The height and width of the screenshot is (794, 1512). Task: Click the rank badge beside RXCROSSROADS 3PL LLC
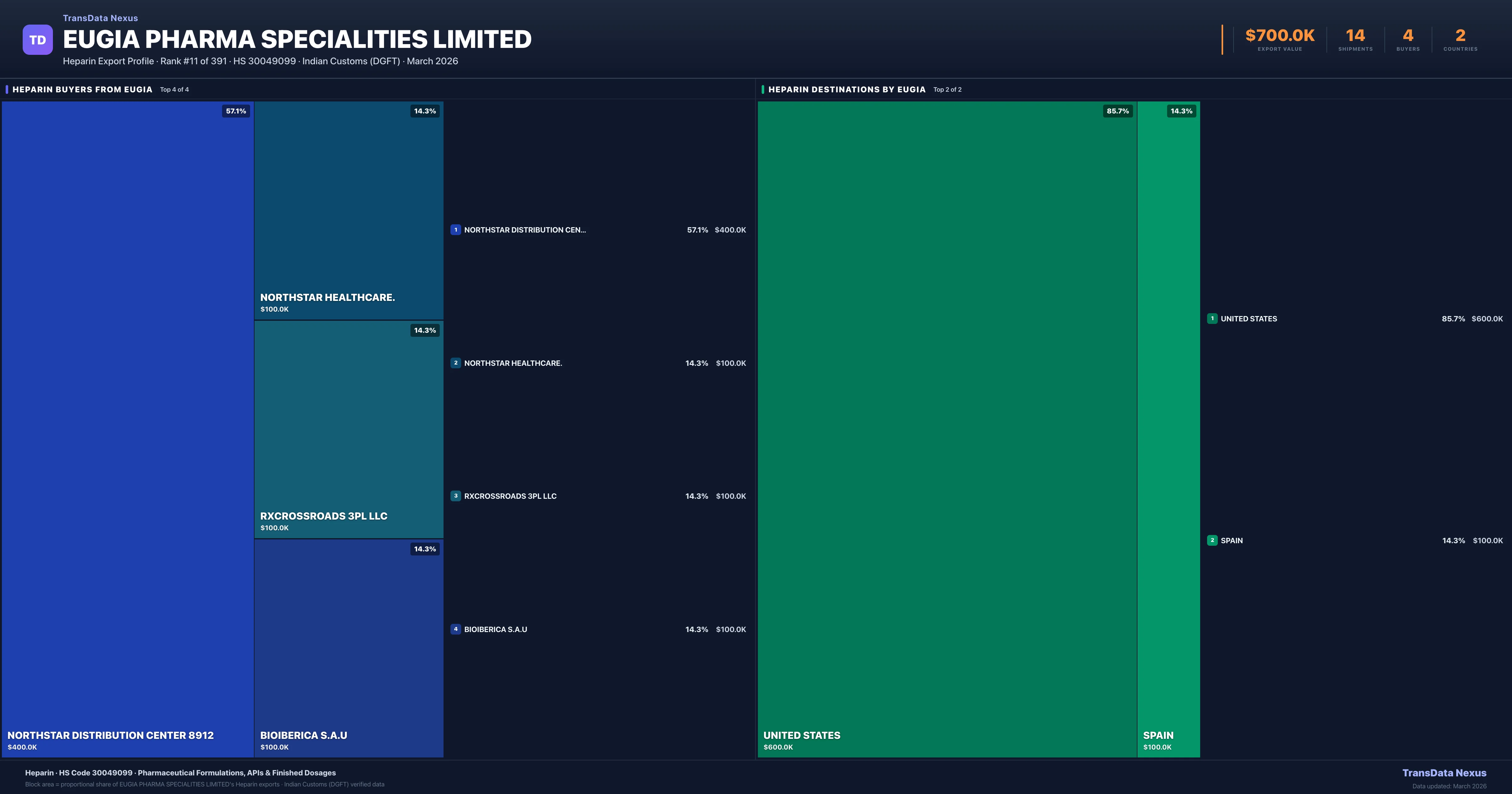coord(456,496)
